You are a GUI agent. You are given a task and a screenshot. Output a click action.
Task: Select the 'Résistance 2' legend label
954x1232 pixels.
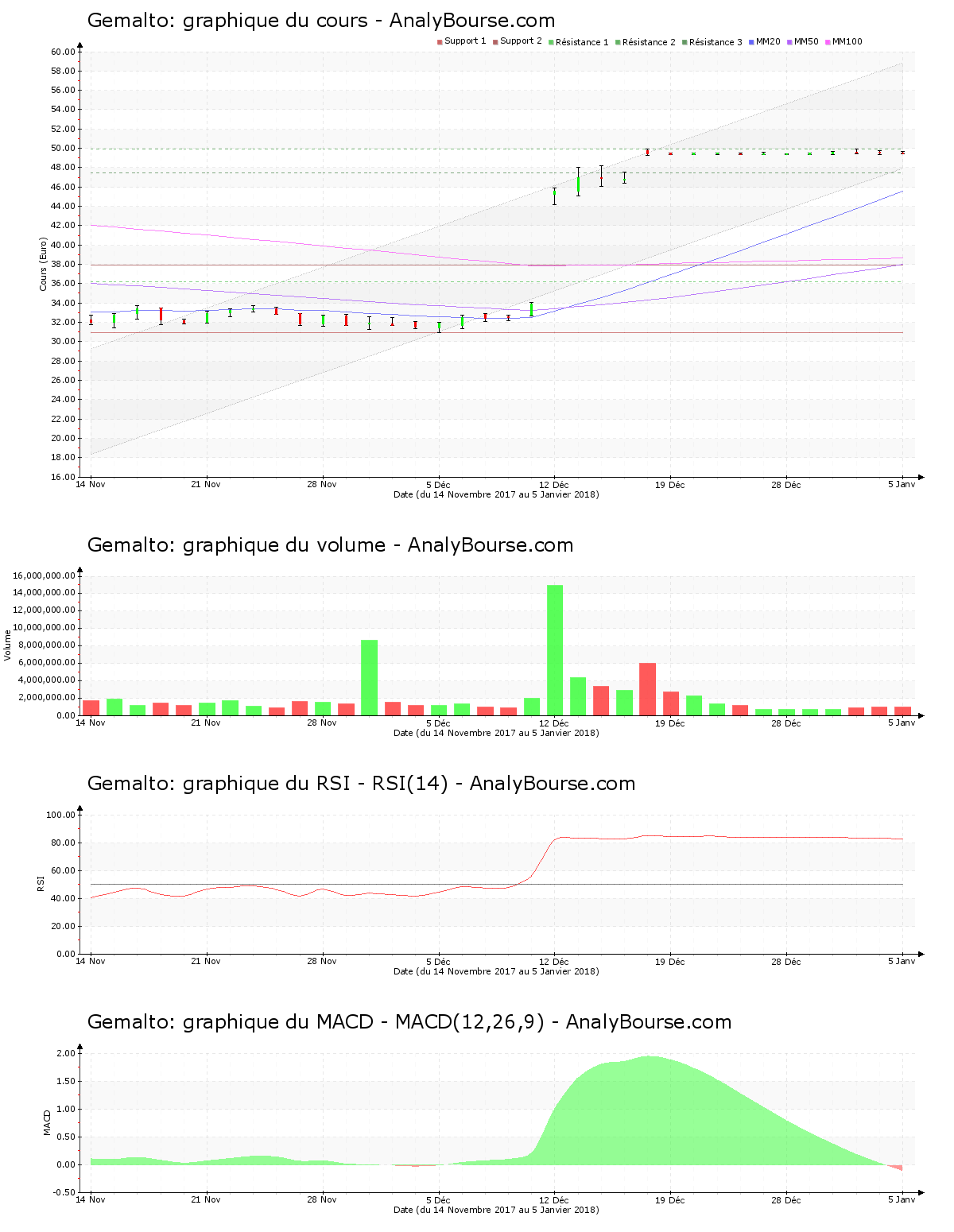click(x=649, y=42)
